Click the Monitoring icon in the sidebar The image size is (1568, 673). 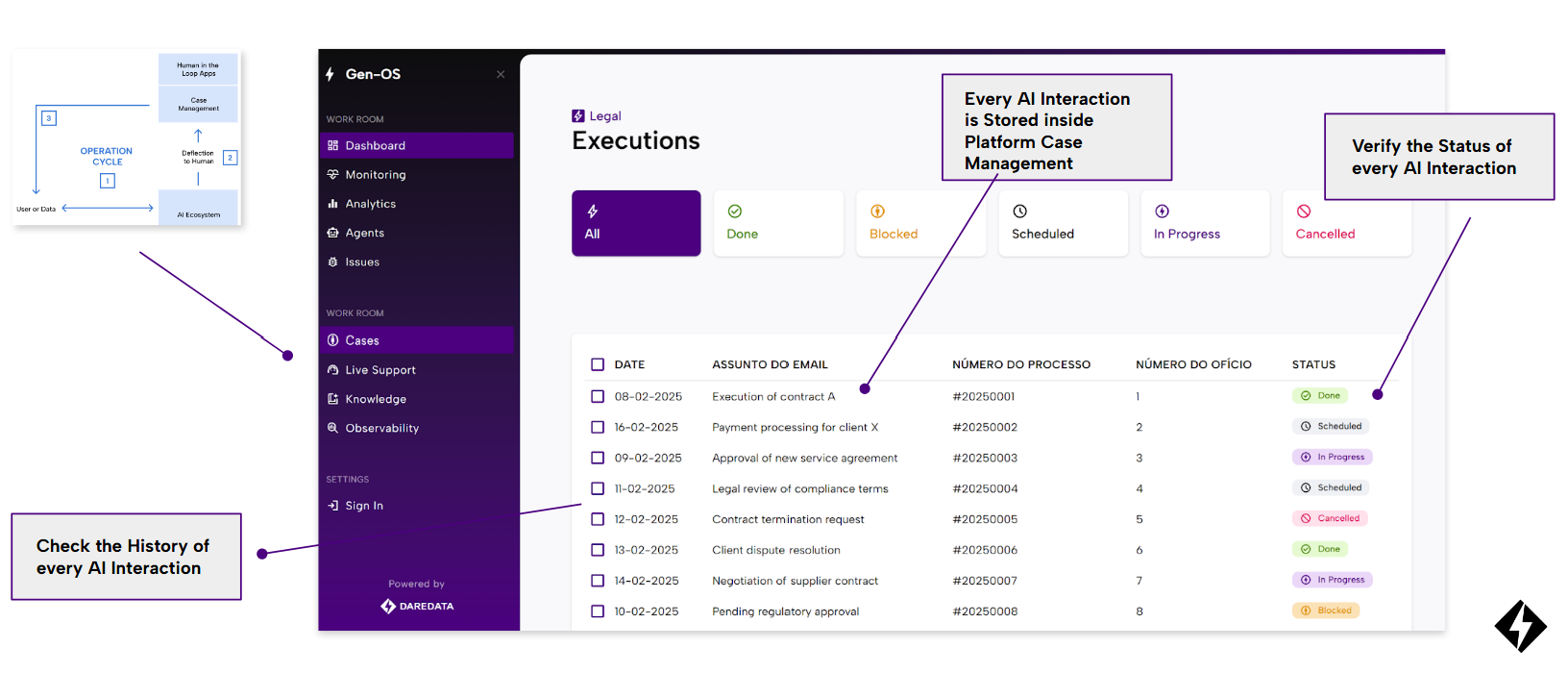pyautogui.click(x=333, y=174)
